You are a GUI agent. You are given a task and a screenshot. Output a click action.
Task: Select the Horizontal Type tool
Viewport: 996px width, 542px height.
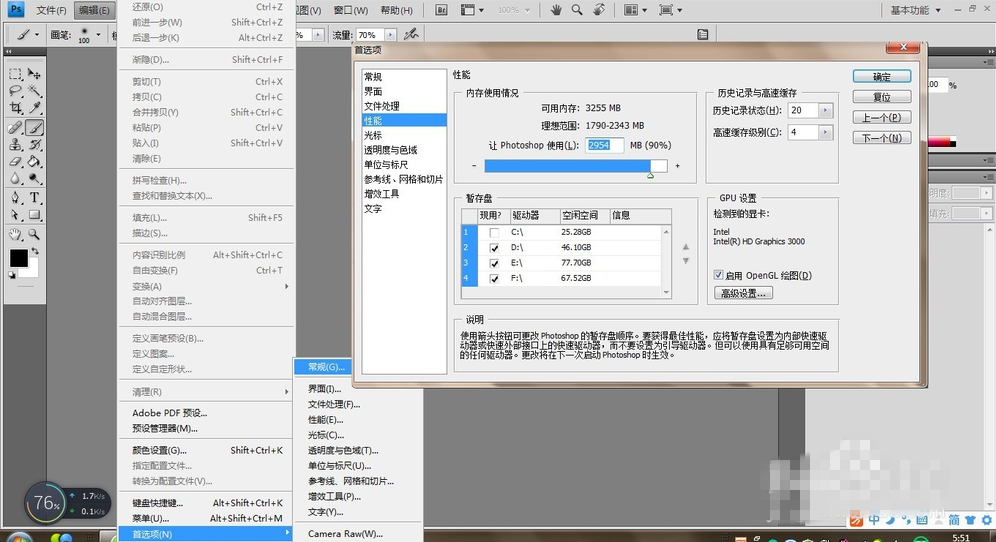[34, 197]
